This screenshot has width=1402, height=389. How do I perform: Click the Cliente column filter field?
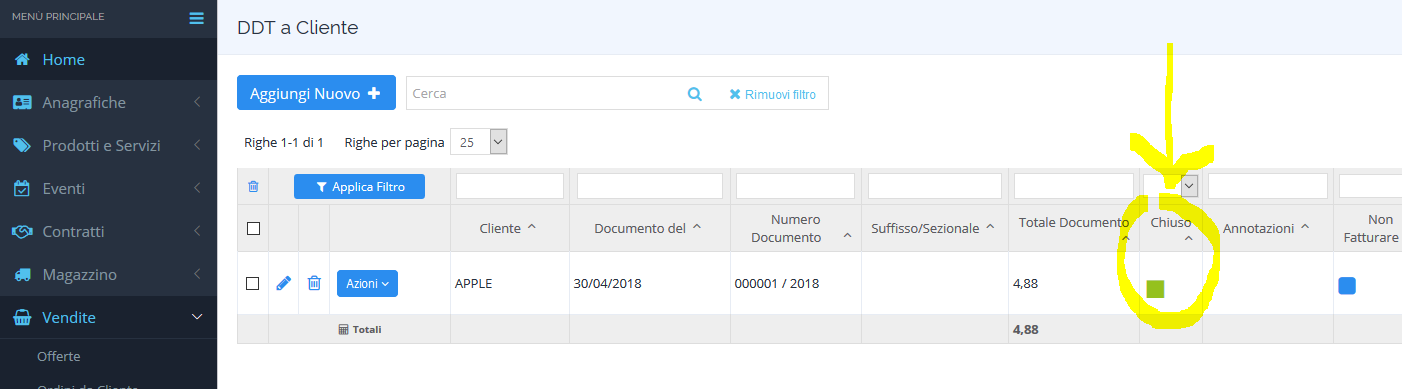[510, 186]
